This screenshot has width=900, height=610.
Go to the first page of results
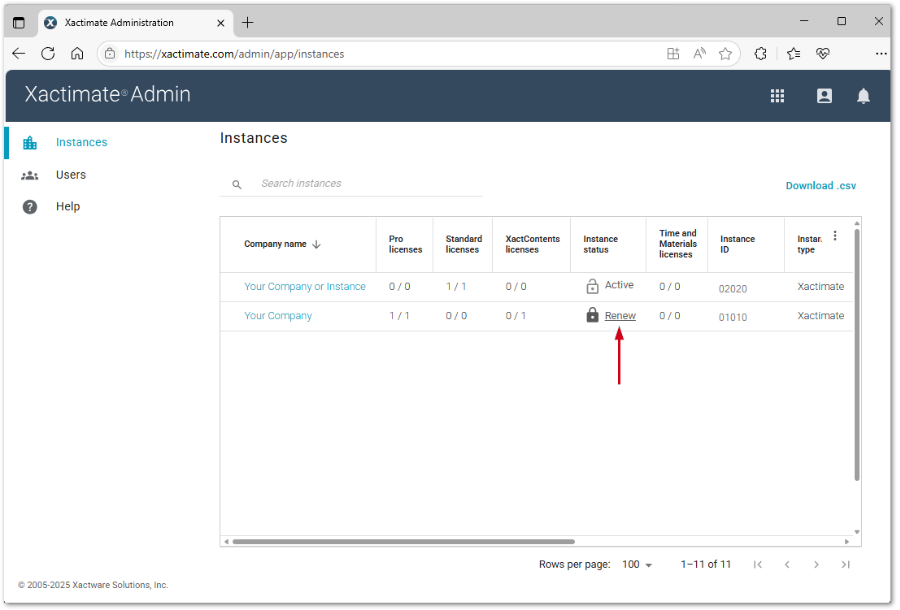tap(758, 565)
